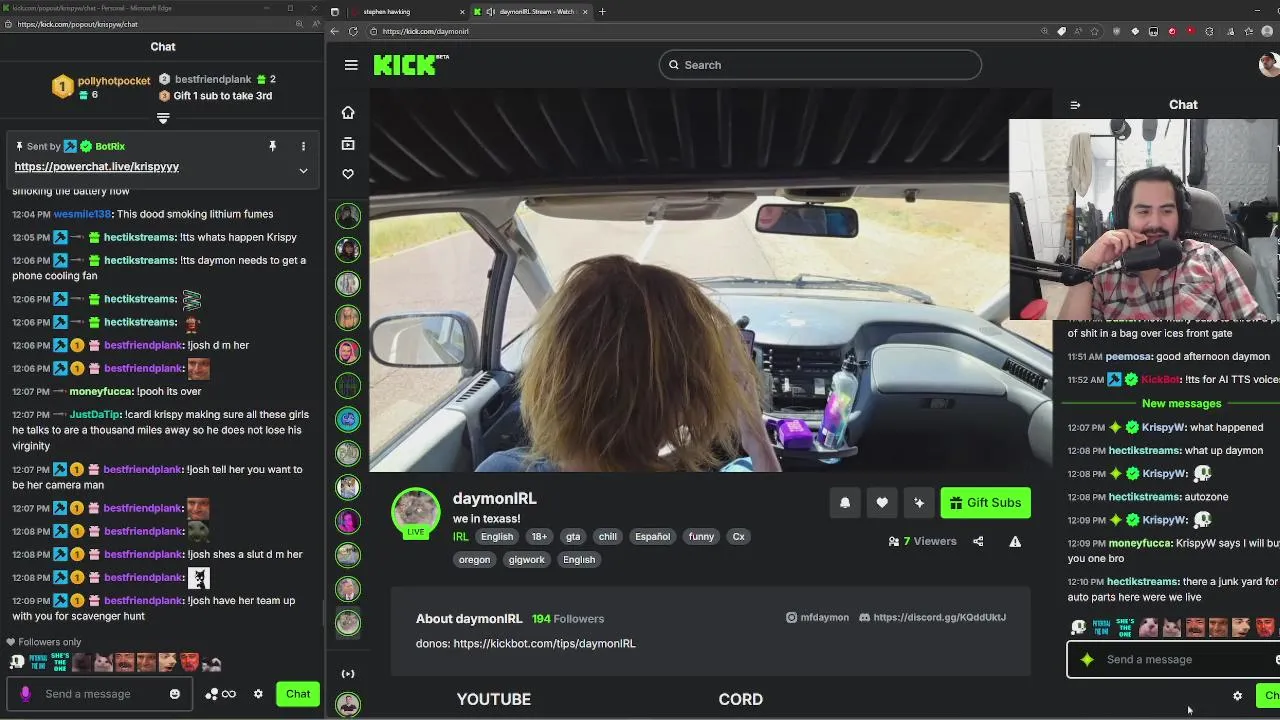Click the notification bell for daymonIRL
1280x720 pixels.
pos(845,503)
